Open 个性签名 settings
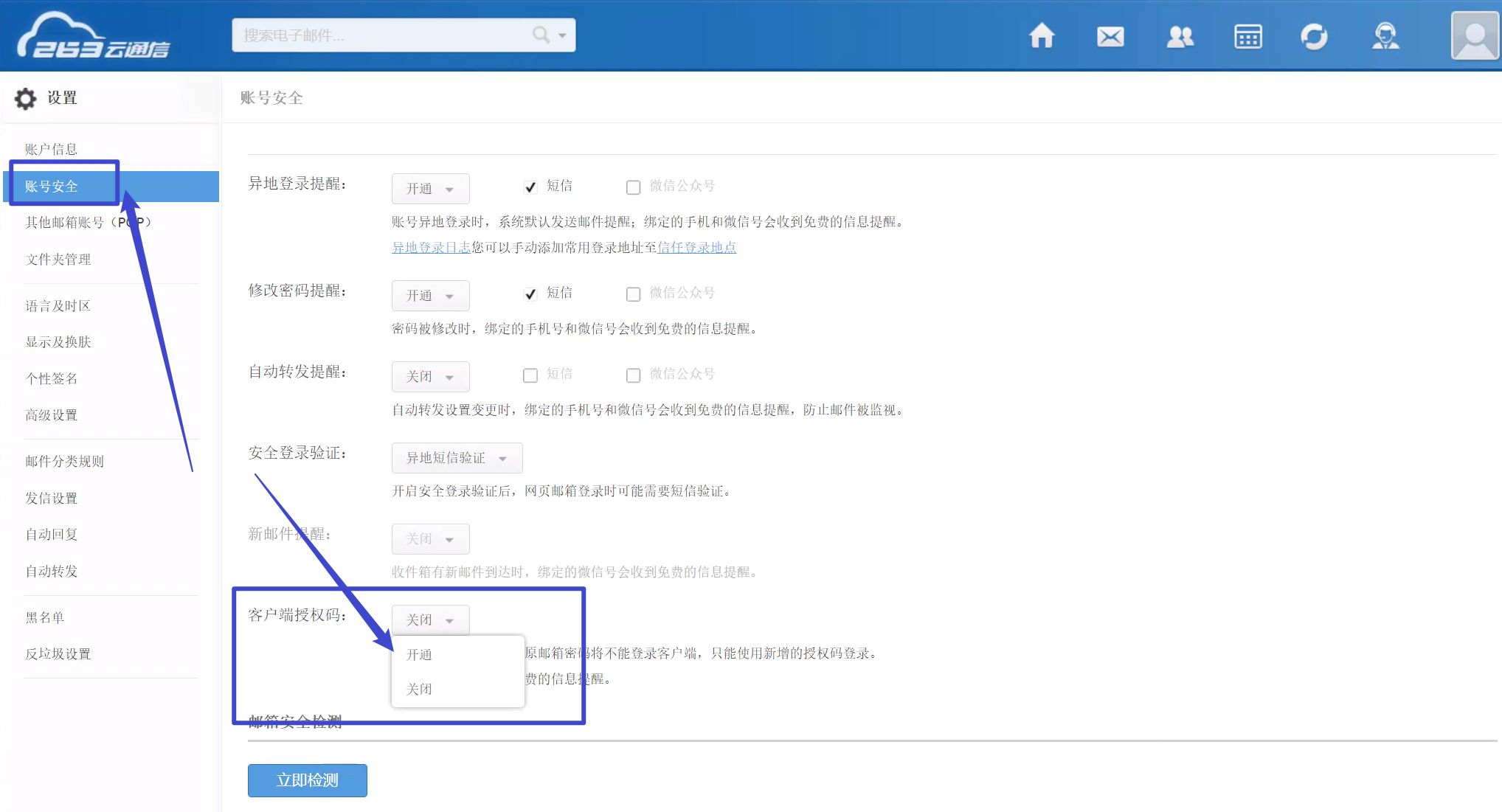Screen dimensions: 1502x812 (51, 379)
